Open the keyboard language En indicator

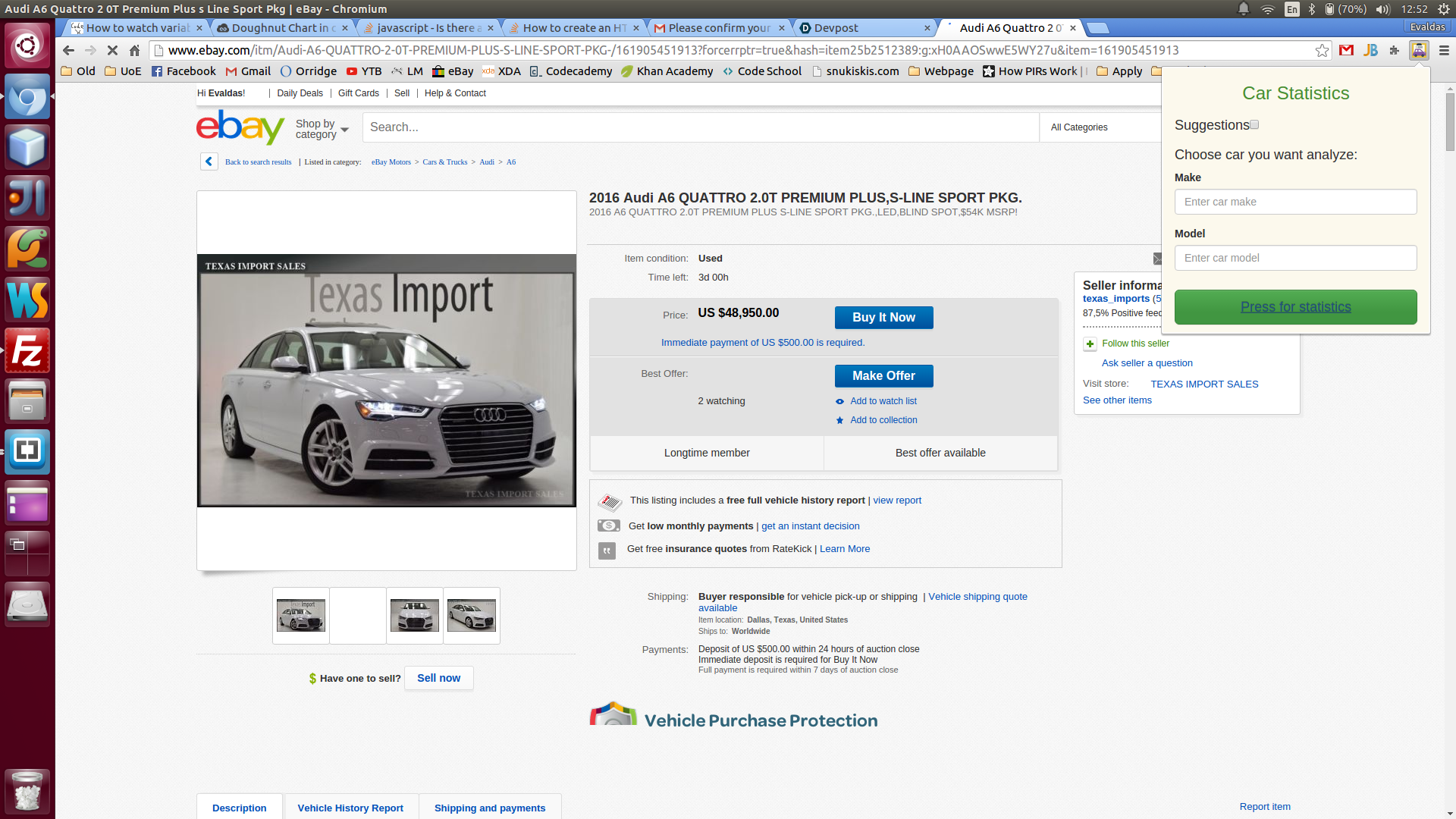tap(1292, 9)
